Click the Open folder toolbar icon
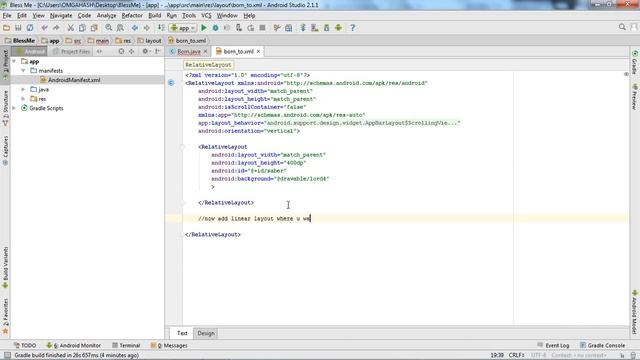This screenshot has width=640, height=360. point(7,28)
